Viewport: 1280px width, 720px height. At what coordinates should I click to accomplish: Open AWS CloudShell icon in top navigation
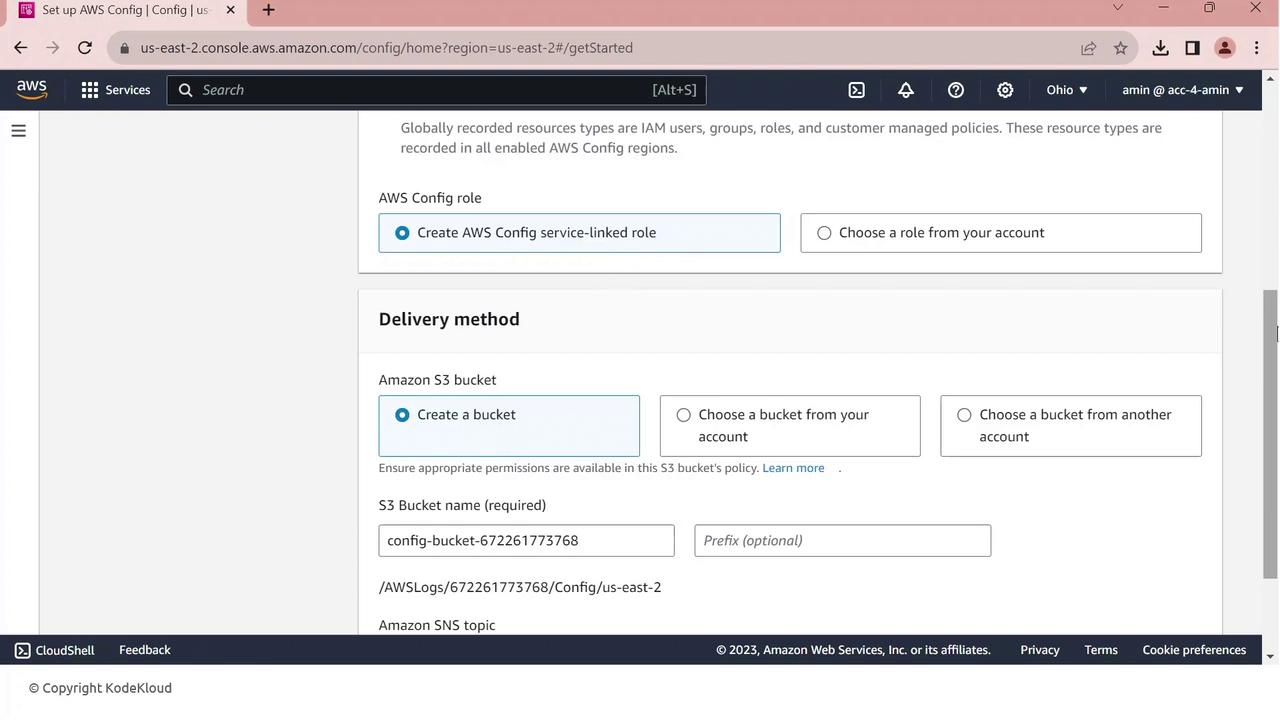857,90
